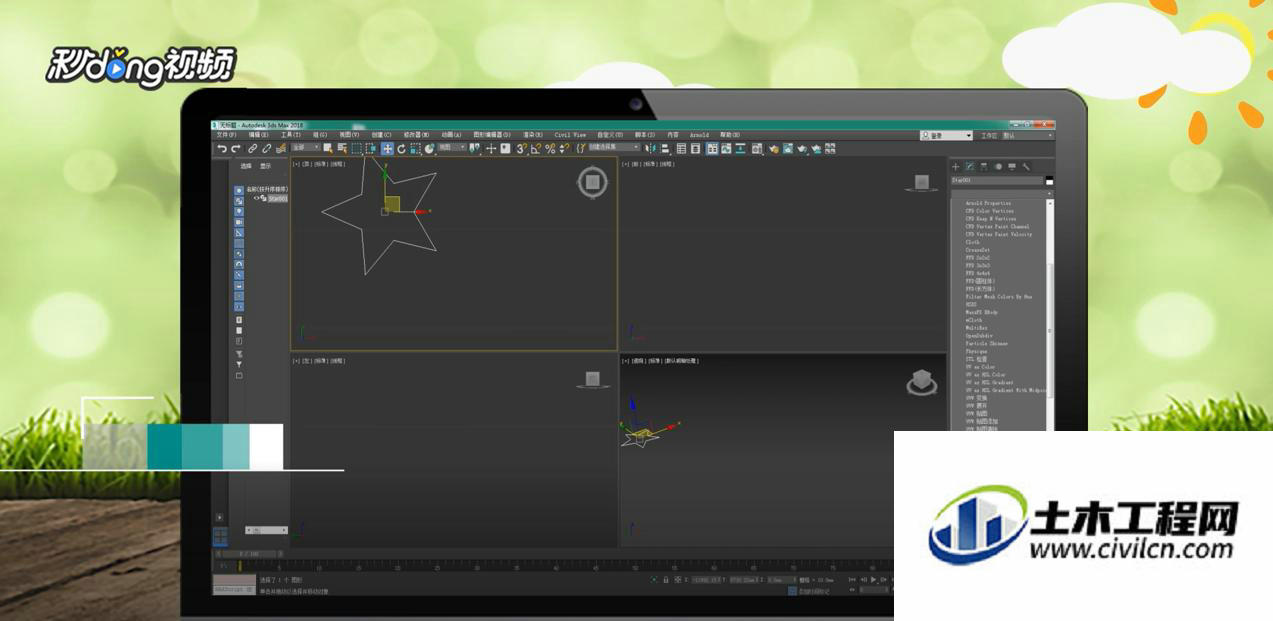Click the Mirror tool icon
This screenshot has height=621, width=1273.
coord(650,148)
